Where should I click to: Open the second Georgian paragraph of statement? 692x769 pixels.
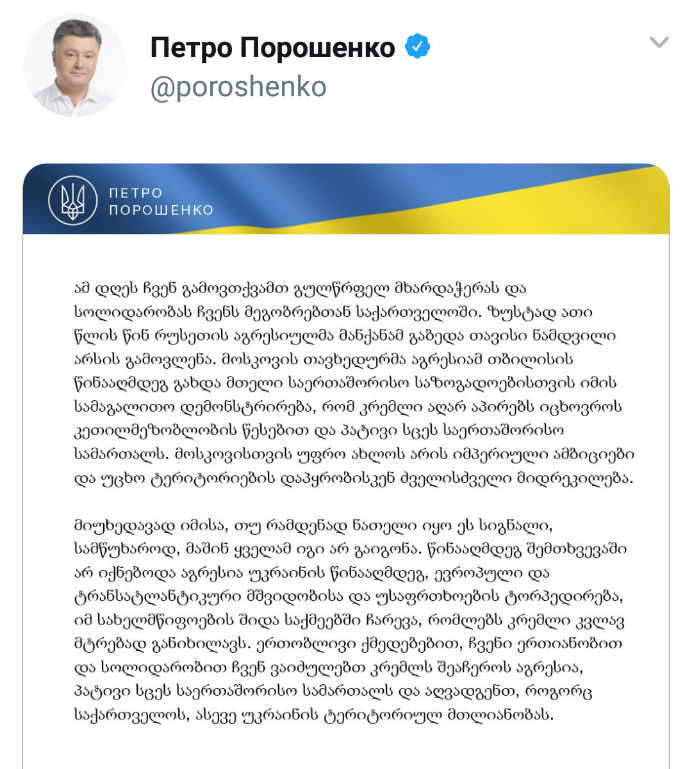click(x=350, y=620)
